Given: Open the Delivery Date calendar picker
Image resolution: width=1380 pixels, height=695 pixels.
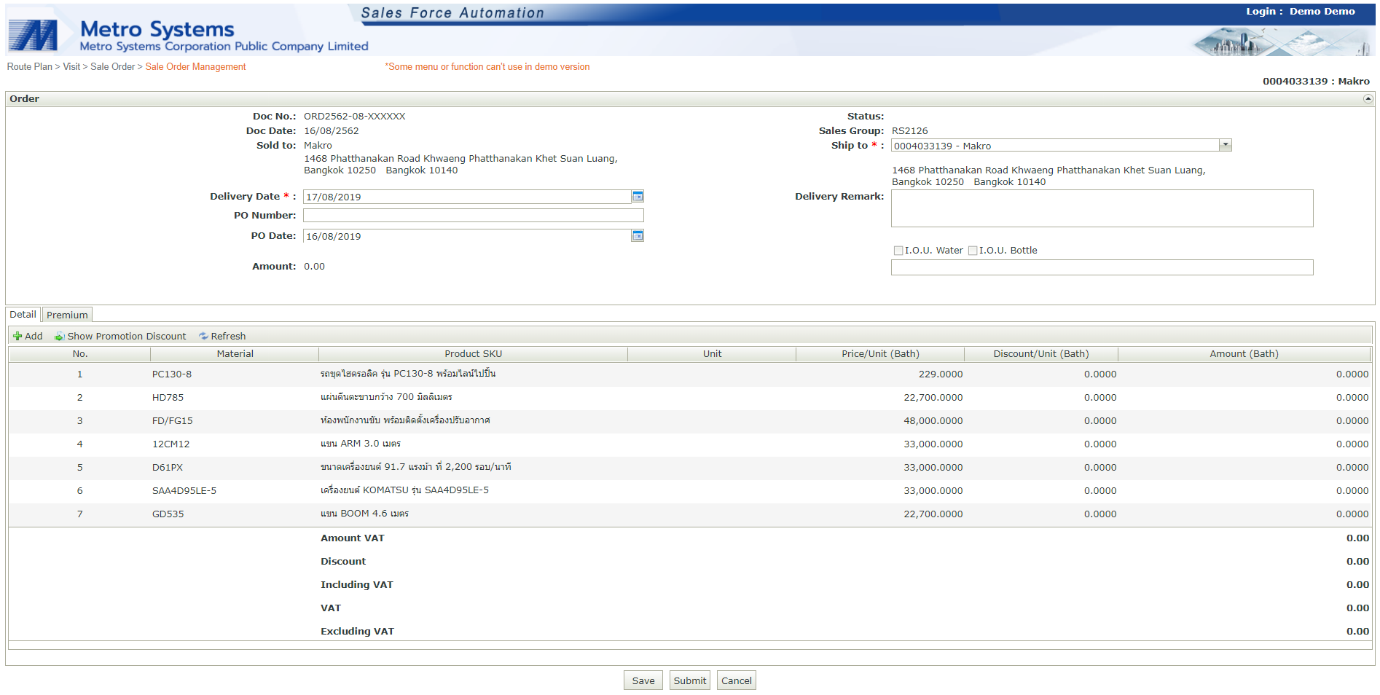Looking at the screenshot, I should point(638,197).
